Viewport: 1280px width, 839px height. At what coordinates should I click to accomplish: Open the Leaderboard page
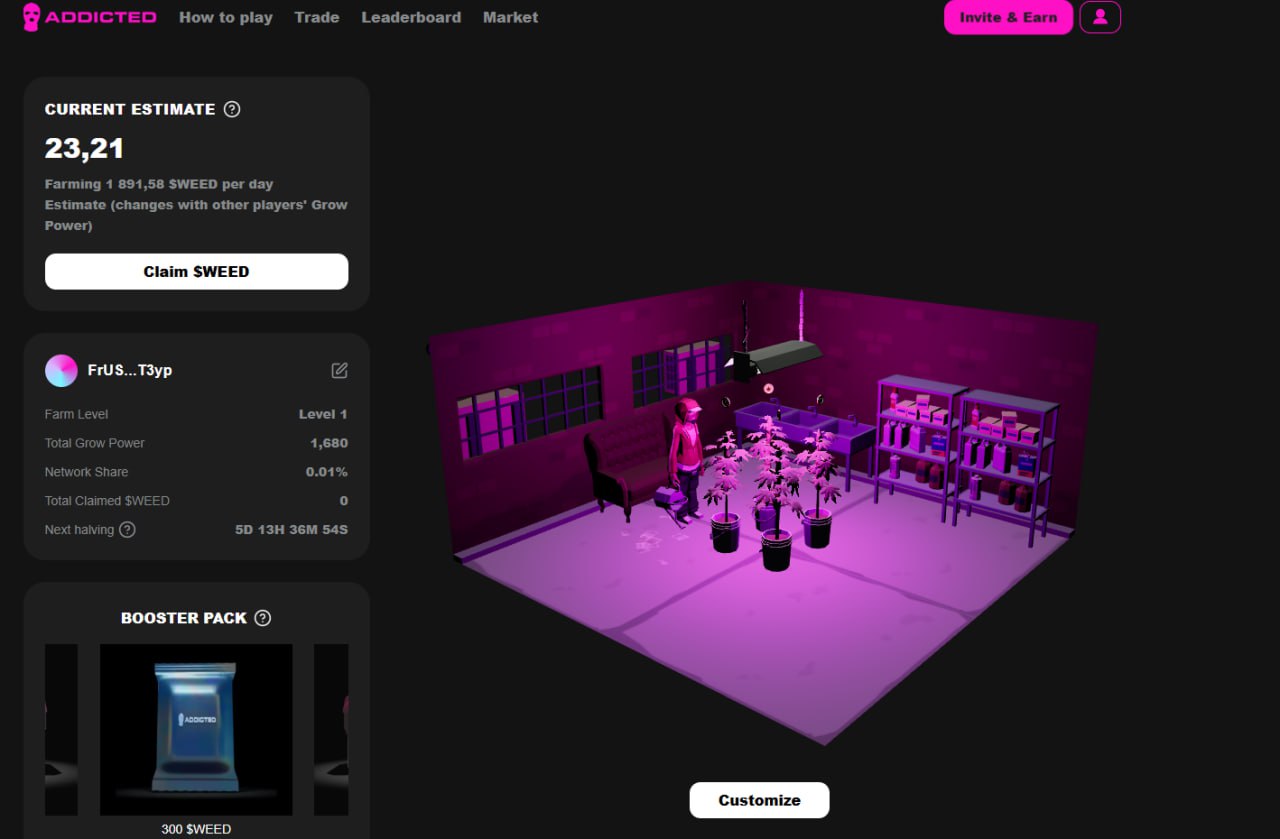point(411,17)
